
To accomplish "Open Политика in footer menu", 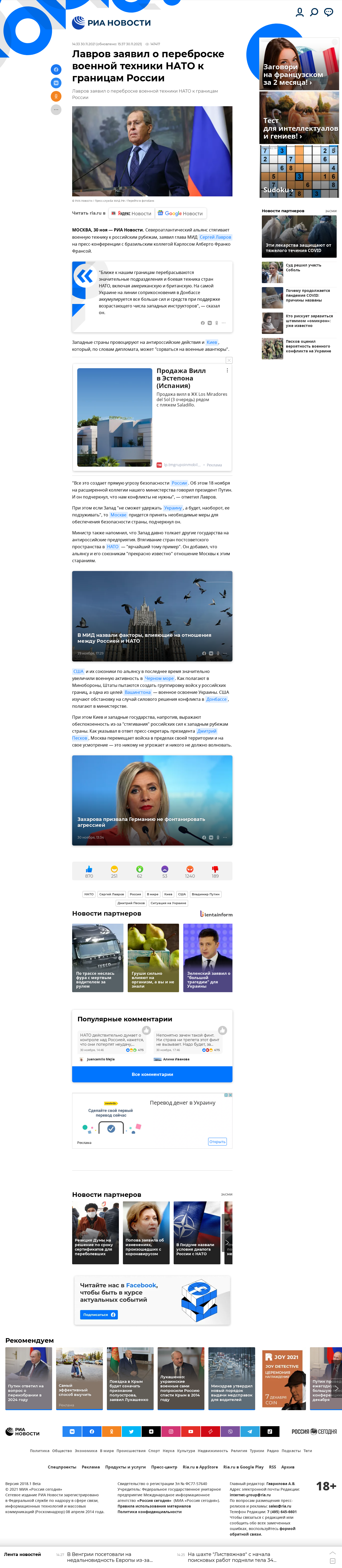I will [x=40, y=1451].
